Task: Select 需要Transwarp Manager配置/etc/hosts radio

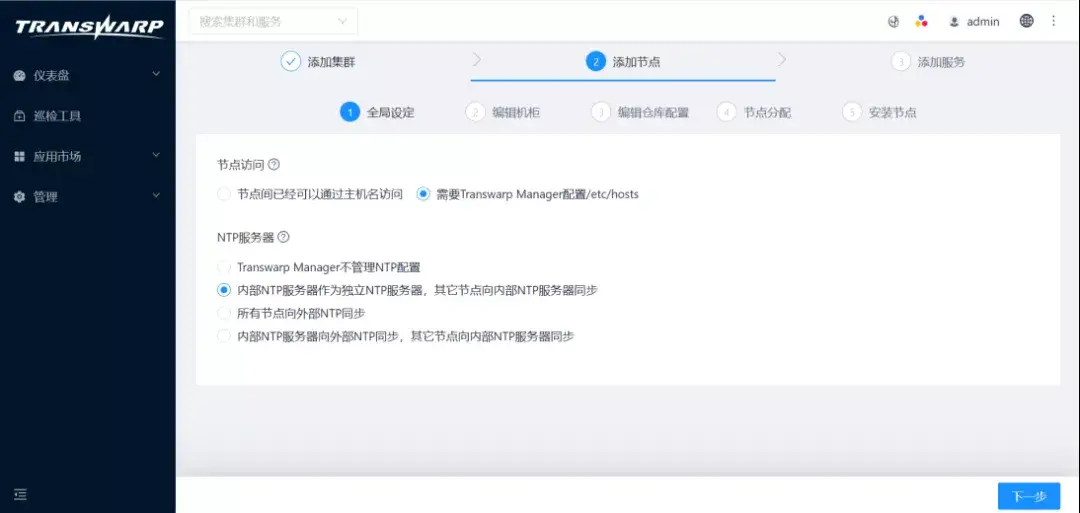Action: point(423,194)
